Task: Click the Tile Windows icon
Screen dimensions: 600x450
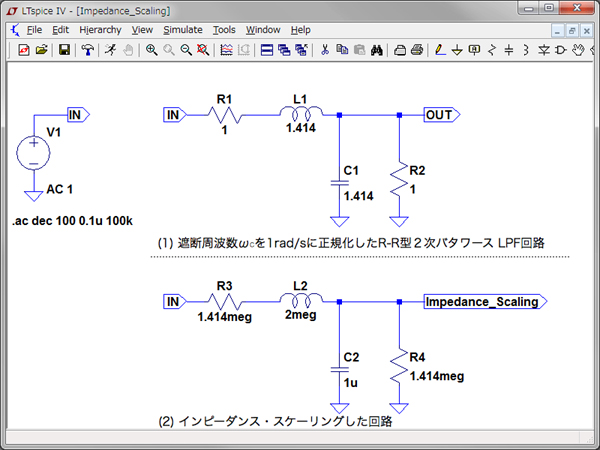Action: point(267,50)
